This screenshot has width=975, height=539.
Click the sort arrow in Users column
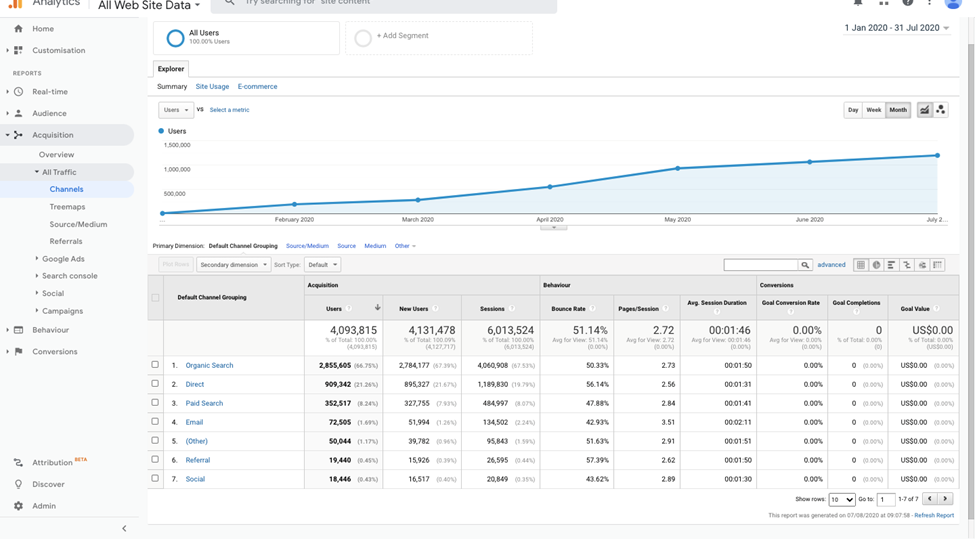tap(377, 308)
